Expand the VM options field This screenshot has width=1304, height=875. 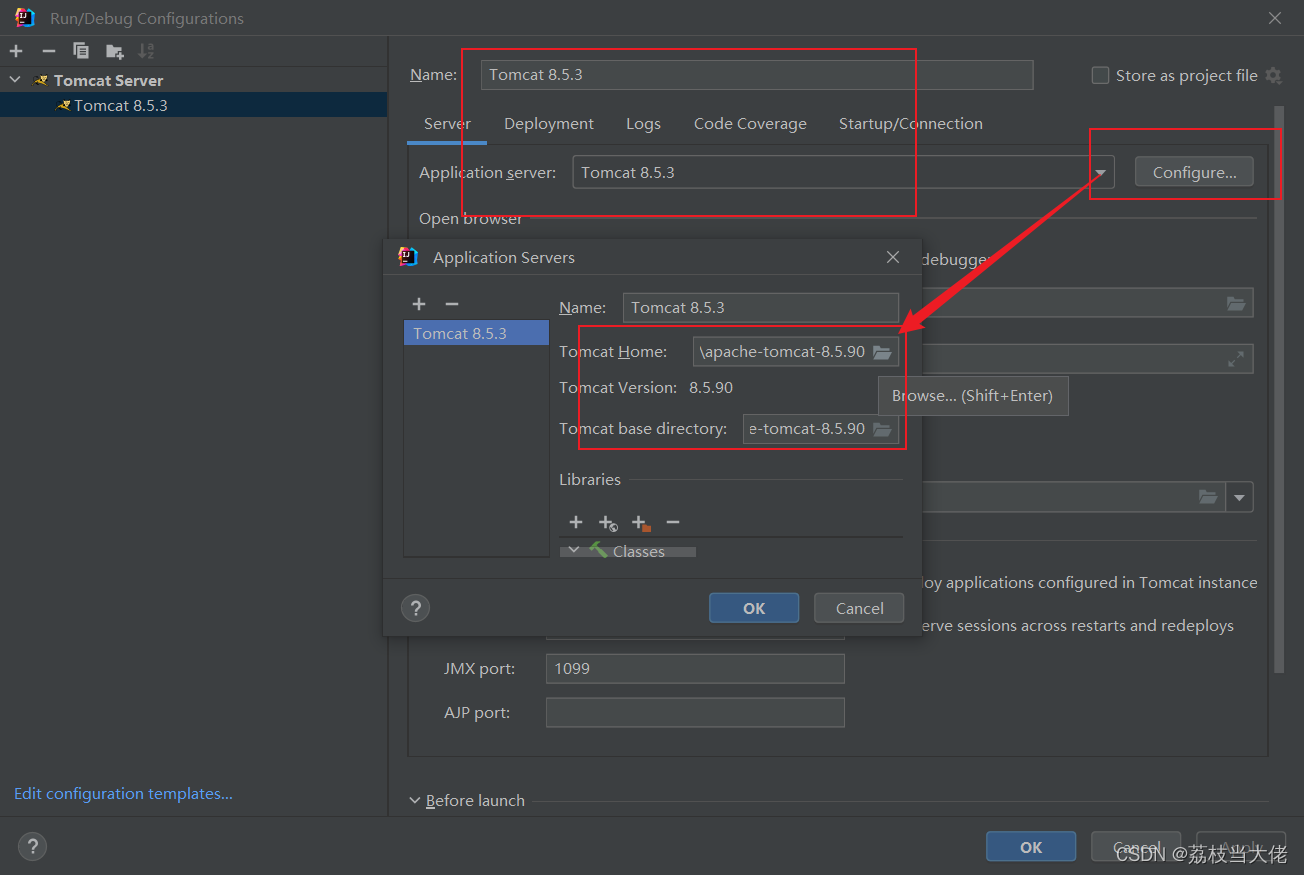coord(1236,358)
